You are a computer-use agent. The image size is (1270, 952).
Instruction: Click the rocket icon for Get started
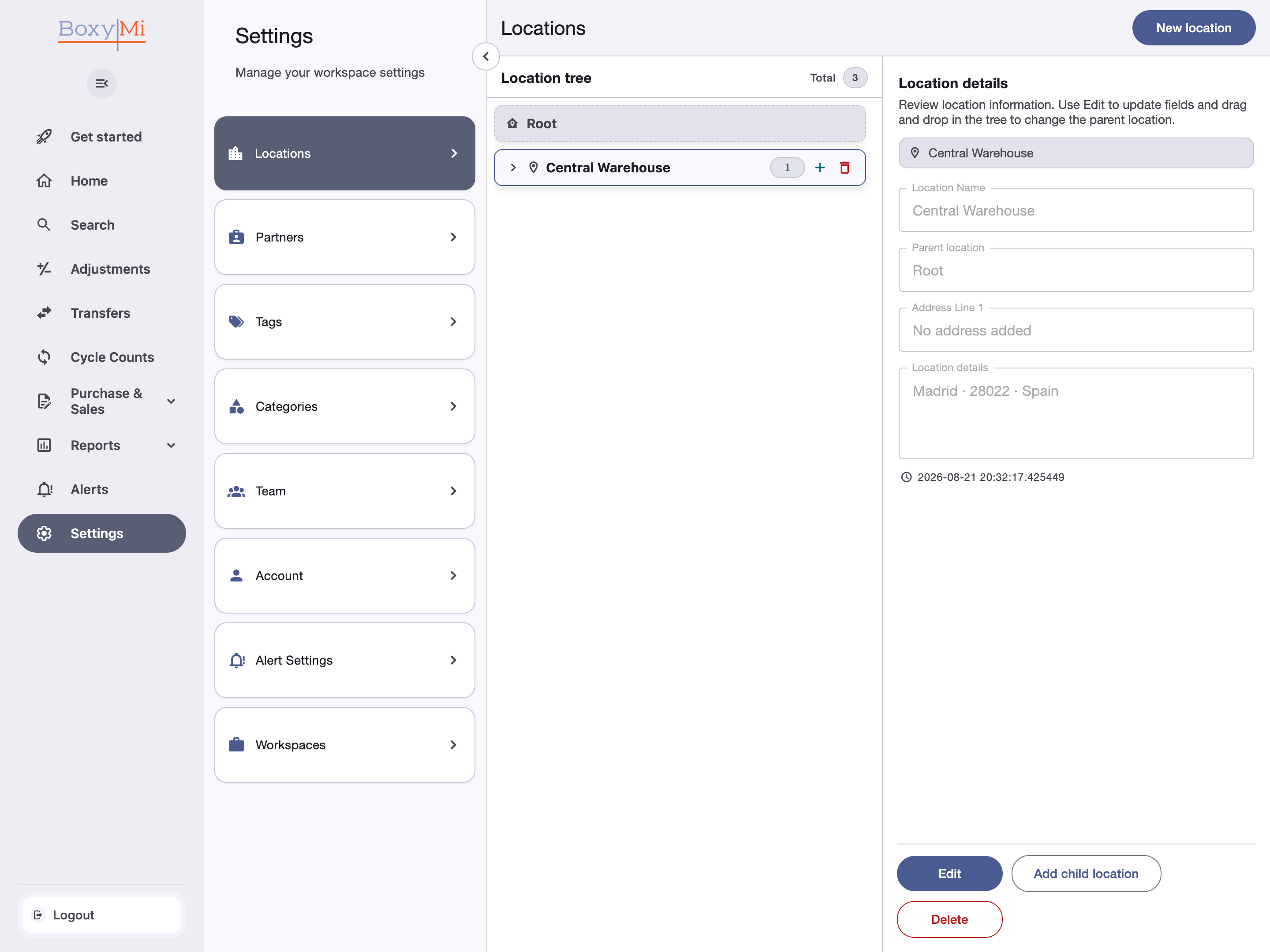tap(44, 137)
